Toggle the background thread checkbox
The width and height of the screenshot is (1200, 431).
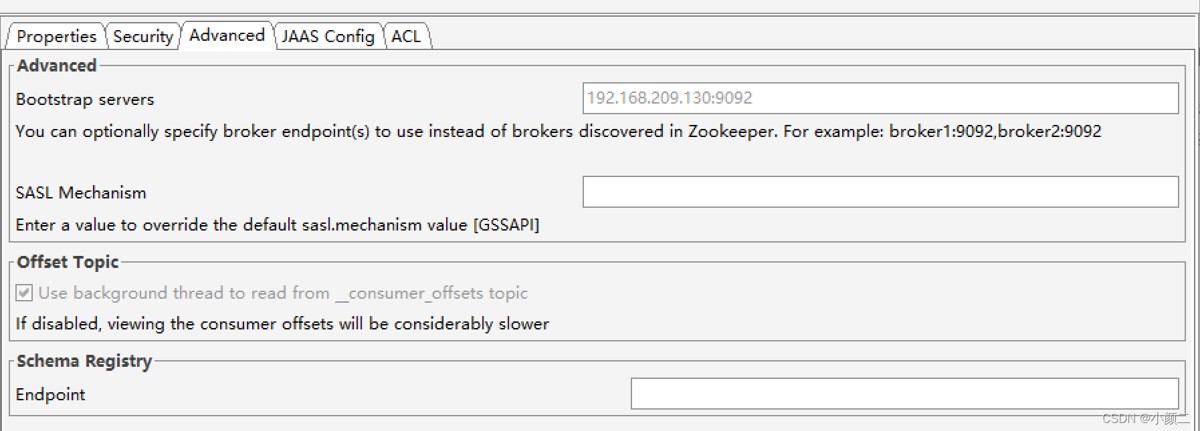click(x=25, y=294)
